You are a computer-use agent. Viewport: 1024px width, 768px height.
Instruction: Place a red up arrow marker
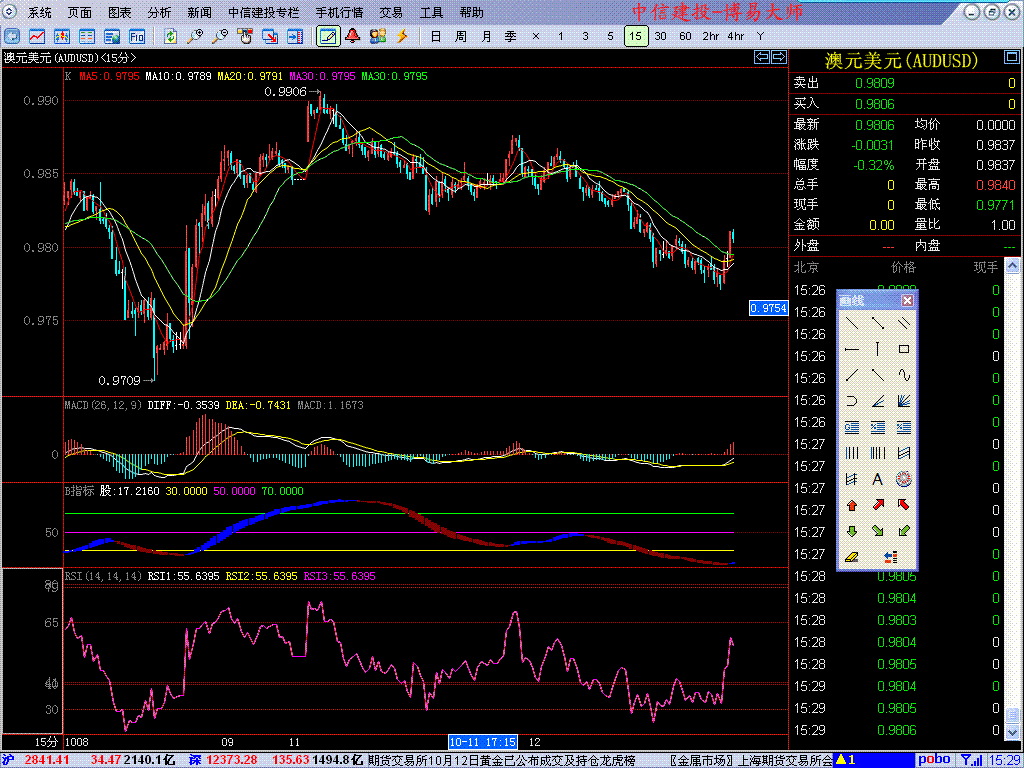click(x=852, y=505)
